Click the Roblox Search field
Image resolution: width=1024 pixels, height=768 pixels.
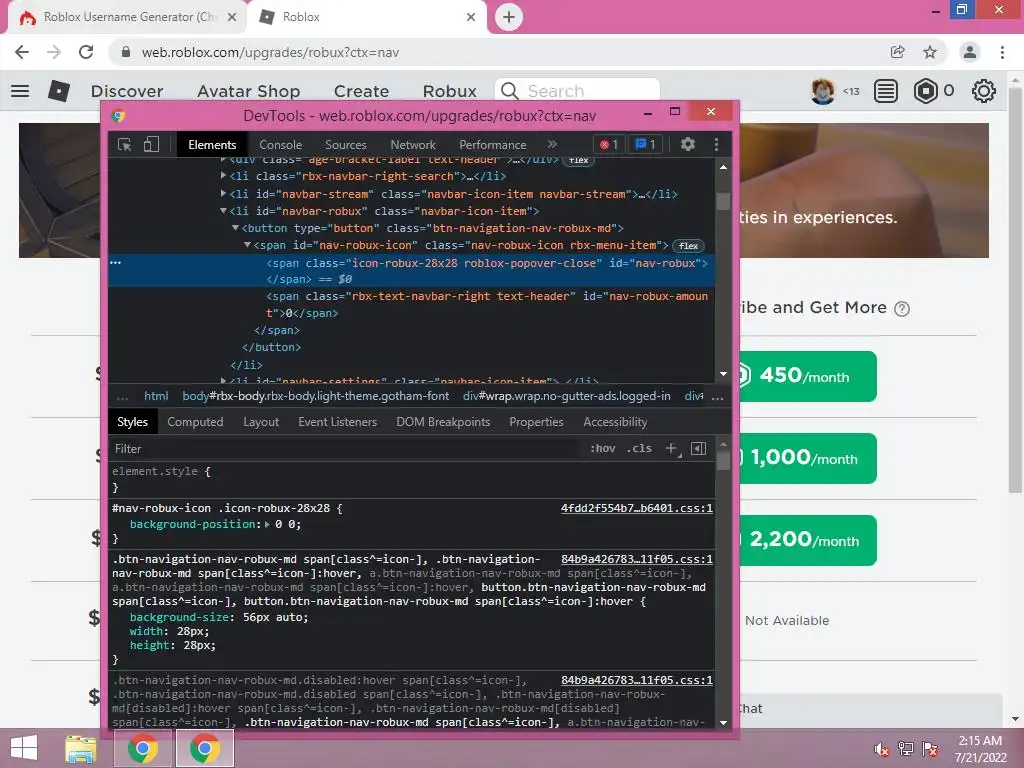pyautogui.click(x=577, y=89)
